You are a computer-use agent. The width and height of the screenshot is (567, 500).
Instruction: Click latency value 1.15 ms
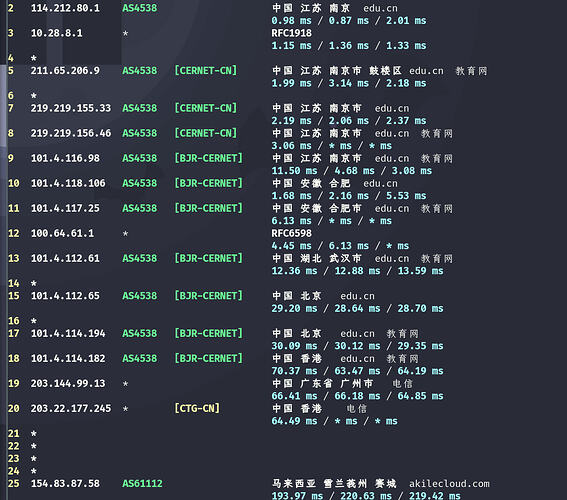click(291, 46)
